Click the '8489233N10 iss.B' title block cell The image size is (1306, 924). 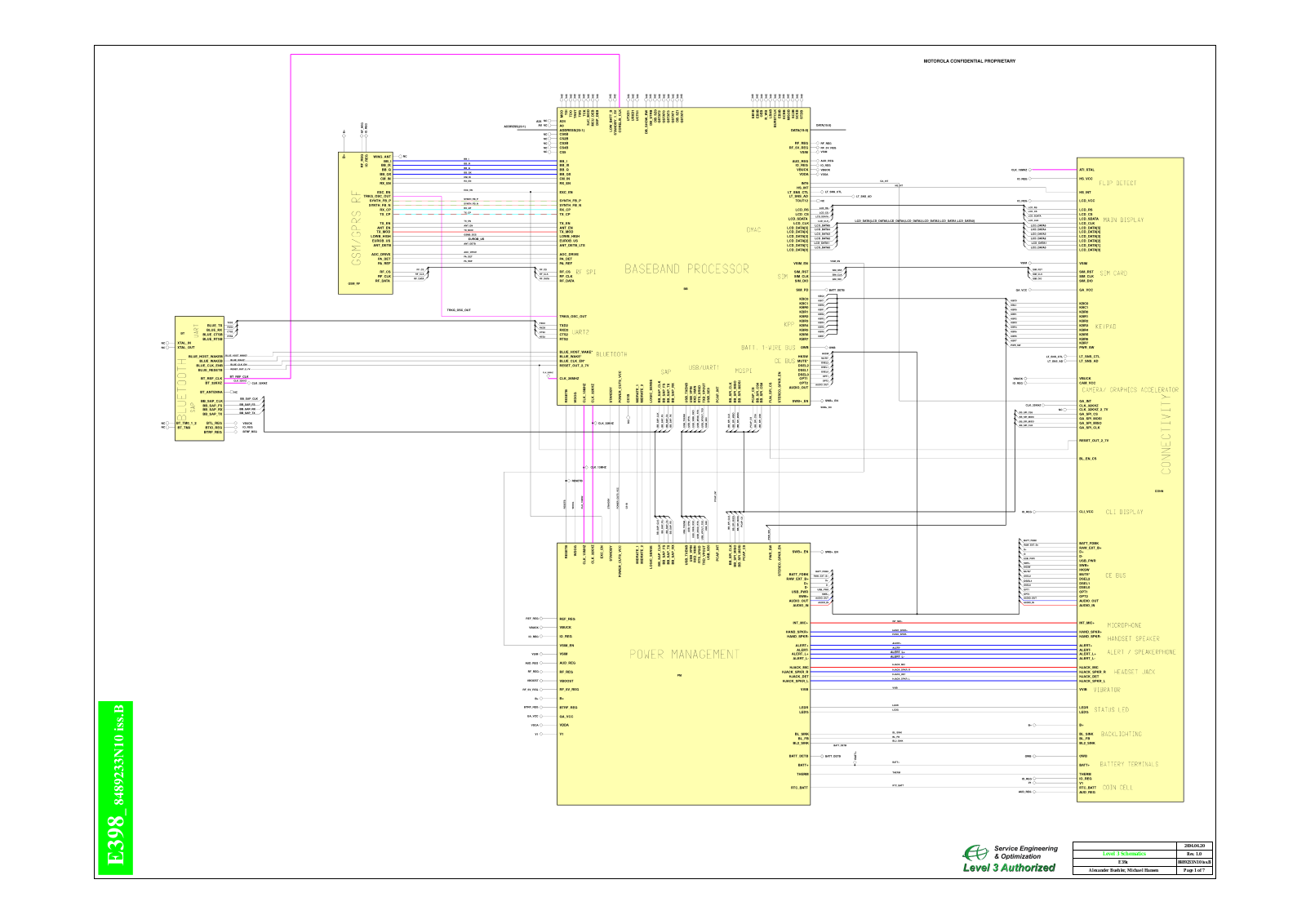[1193, 862]
